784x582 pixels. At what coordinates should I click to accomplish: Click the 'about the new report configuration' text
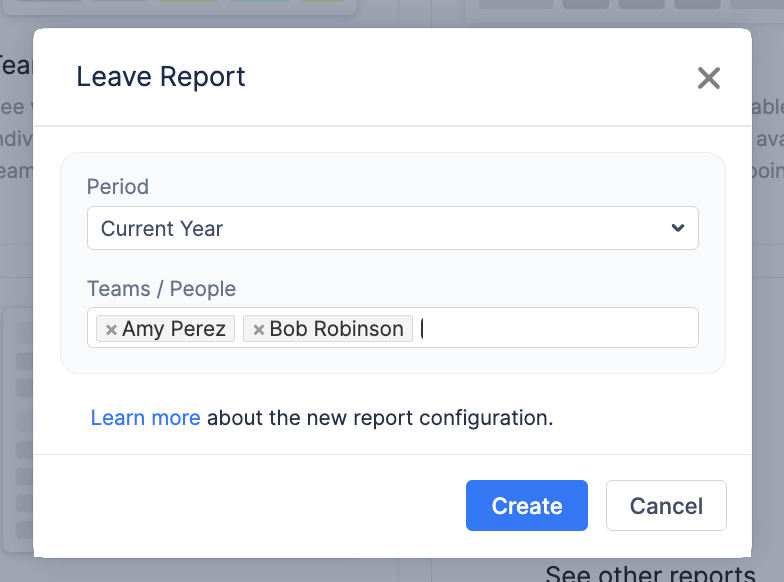point(380,417)
